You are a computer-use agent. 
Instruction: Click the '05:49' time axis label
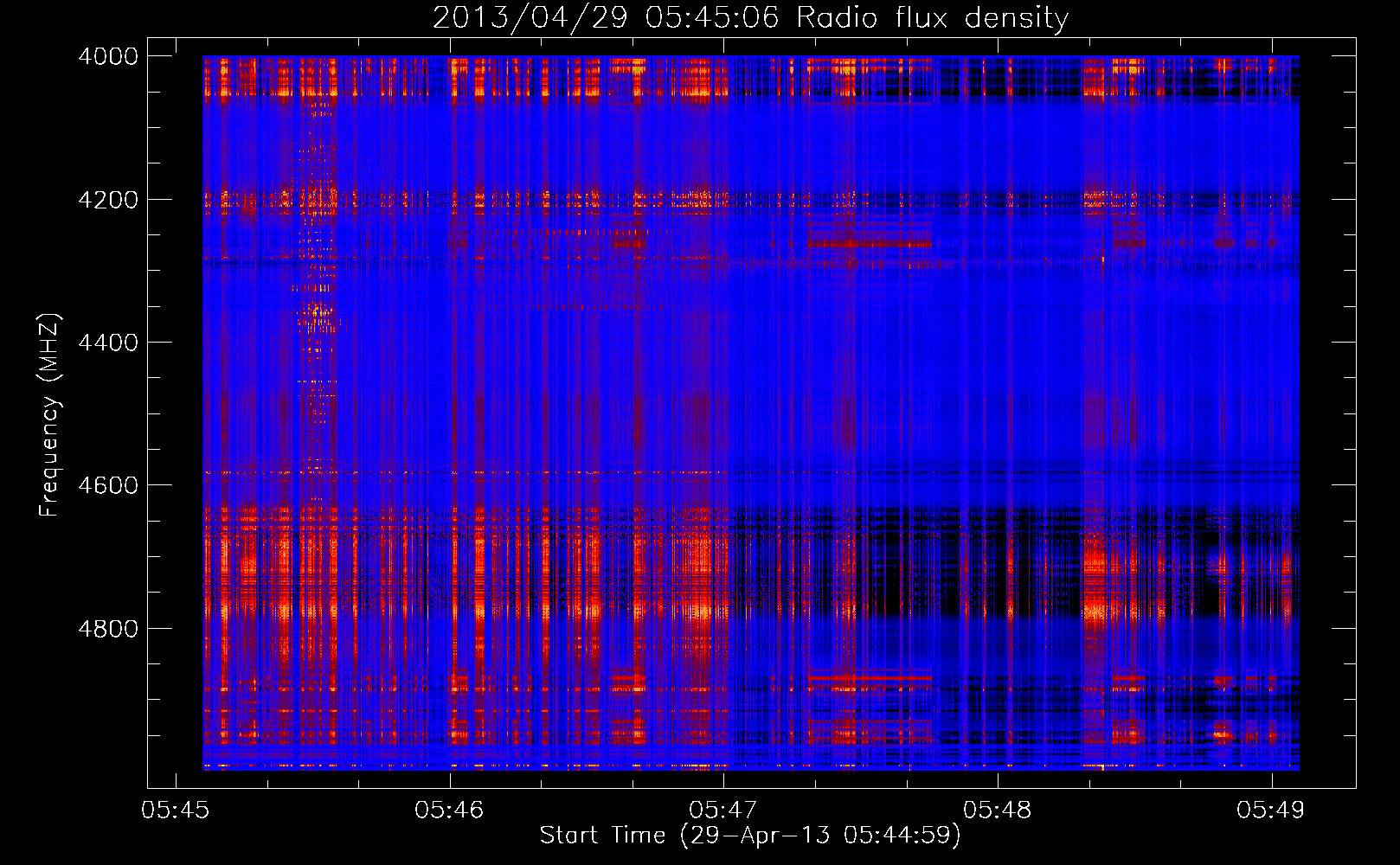pyautogui.click(x=1271, y=811)
